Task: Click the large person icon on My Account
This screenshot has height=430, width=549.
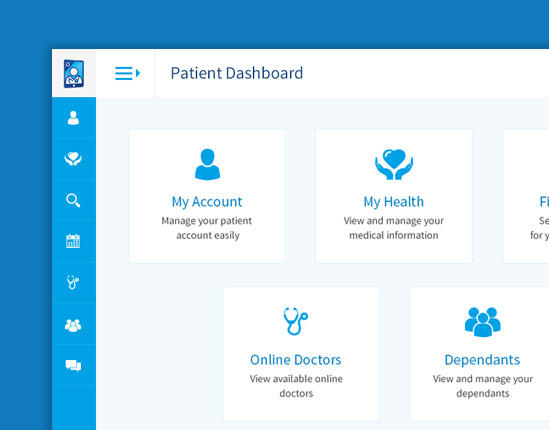Action: 207,164
